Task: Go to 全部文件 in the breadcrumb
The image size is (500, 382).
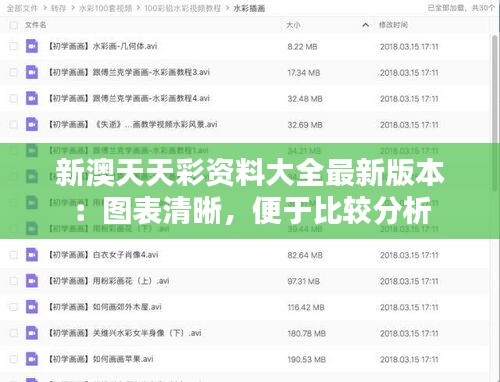Action: 22,8
